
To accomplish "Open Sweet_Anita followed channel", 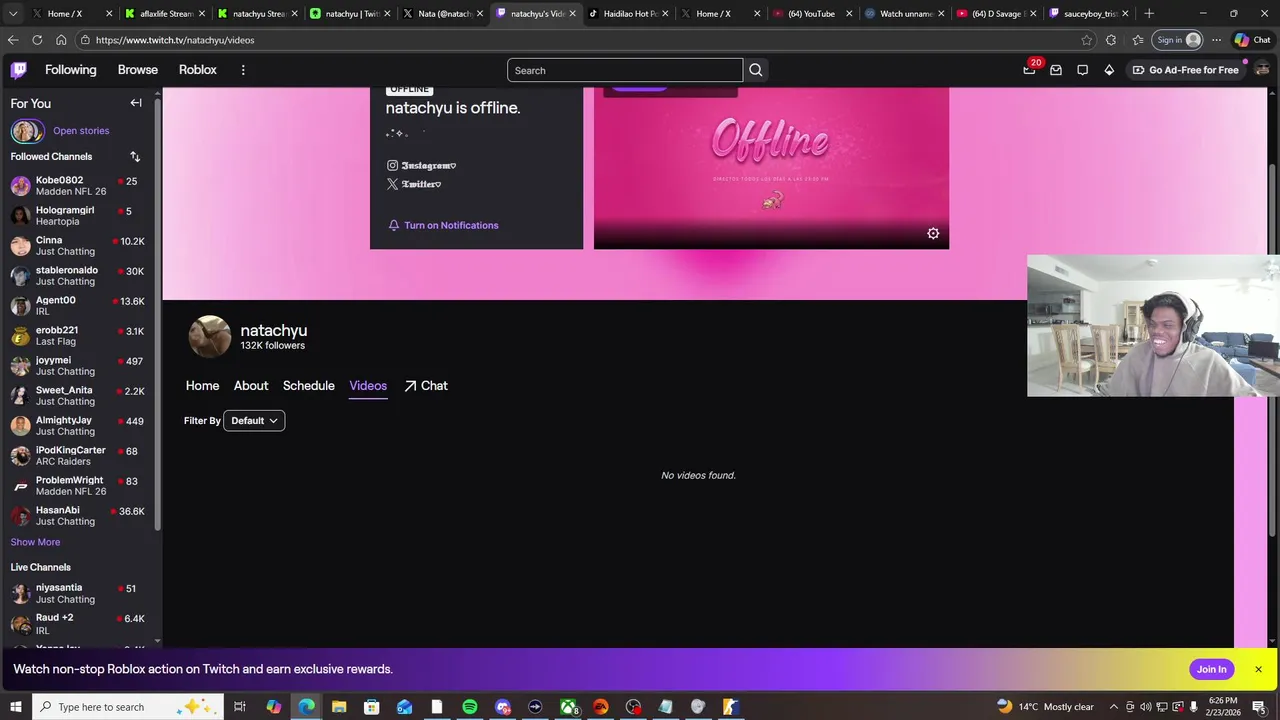I will (x=79, y=396).
